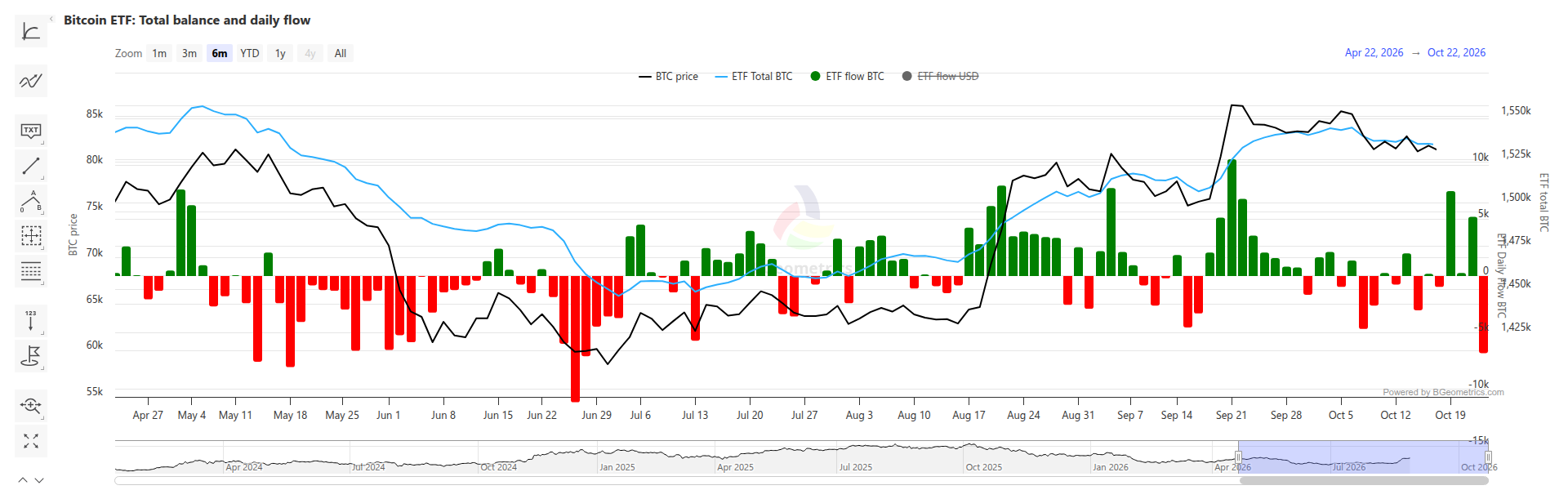The width and height of the screenshot is (1568, 490).
Task: Click the right navigator range handle
Action: 1488,457
